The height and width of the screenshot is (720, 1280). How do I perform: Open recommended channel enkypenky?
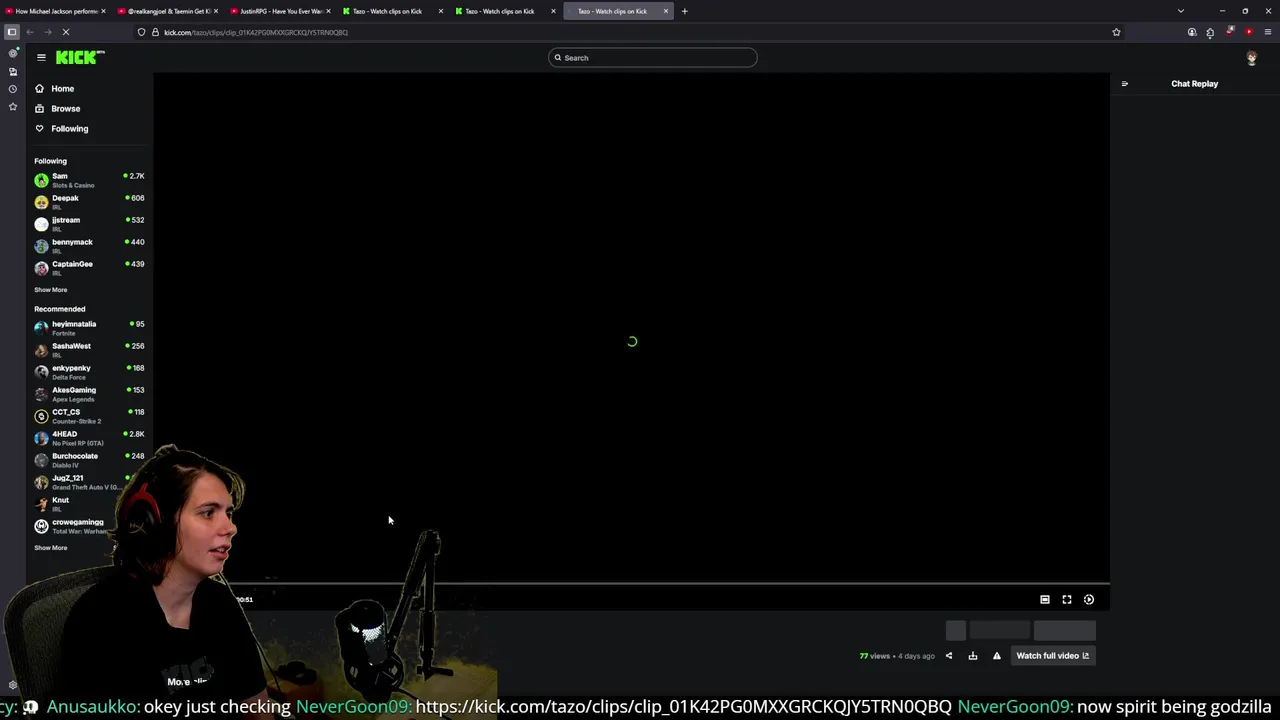[89, 372]
